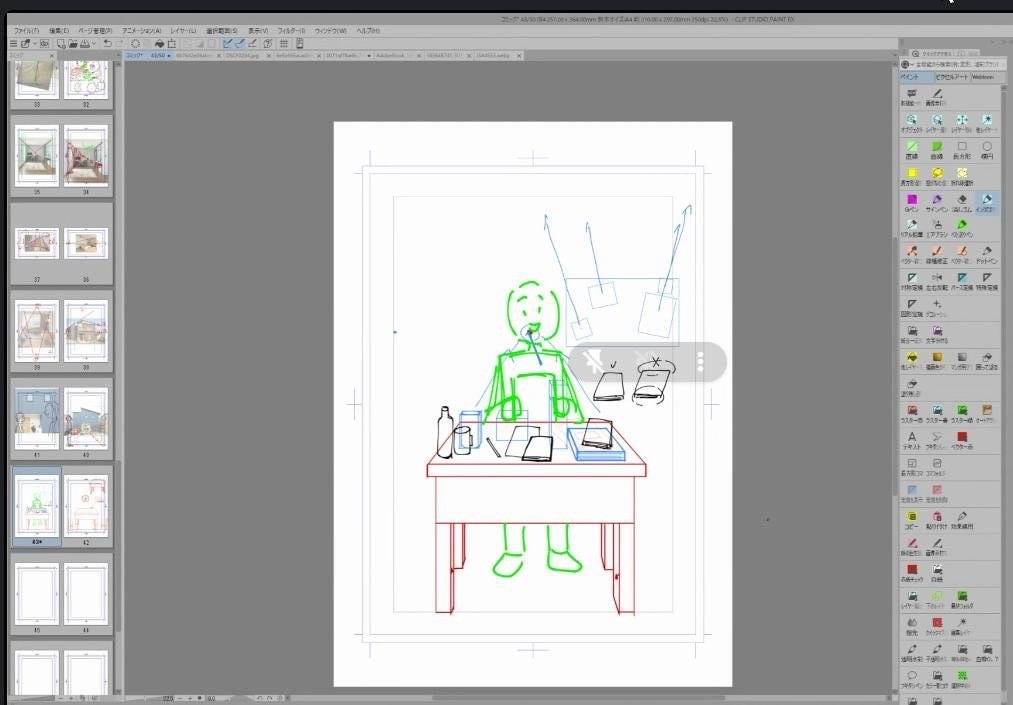This screenshot has height=705, width=1013.
Task: Open the ページ管理(P) menu
Action: (95, 30)
